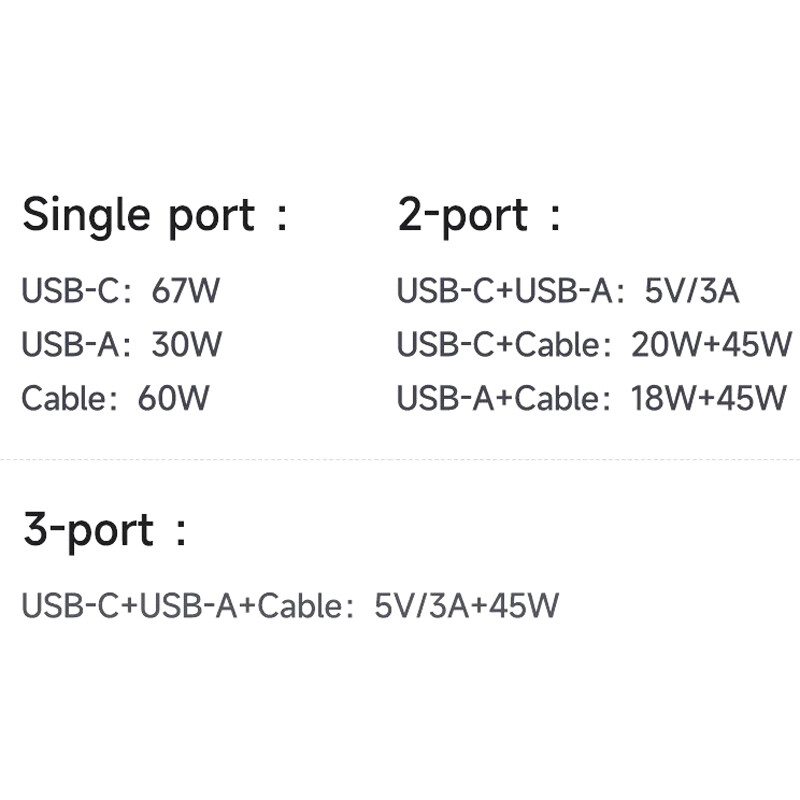Click the dashed divider line

[400, 459]
